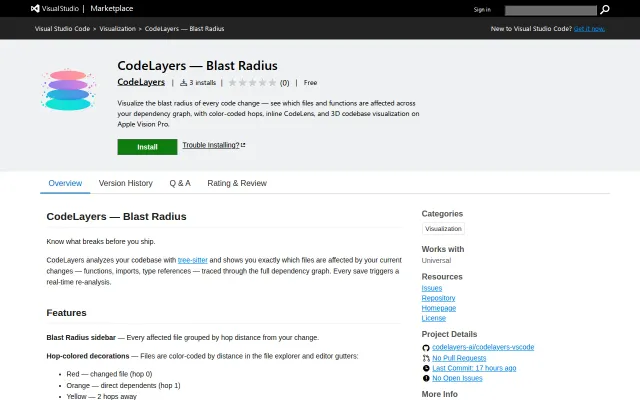Click the open issues alert icon

click(x=426, y=378)
